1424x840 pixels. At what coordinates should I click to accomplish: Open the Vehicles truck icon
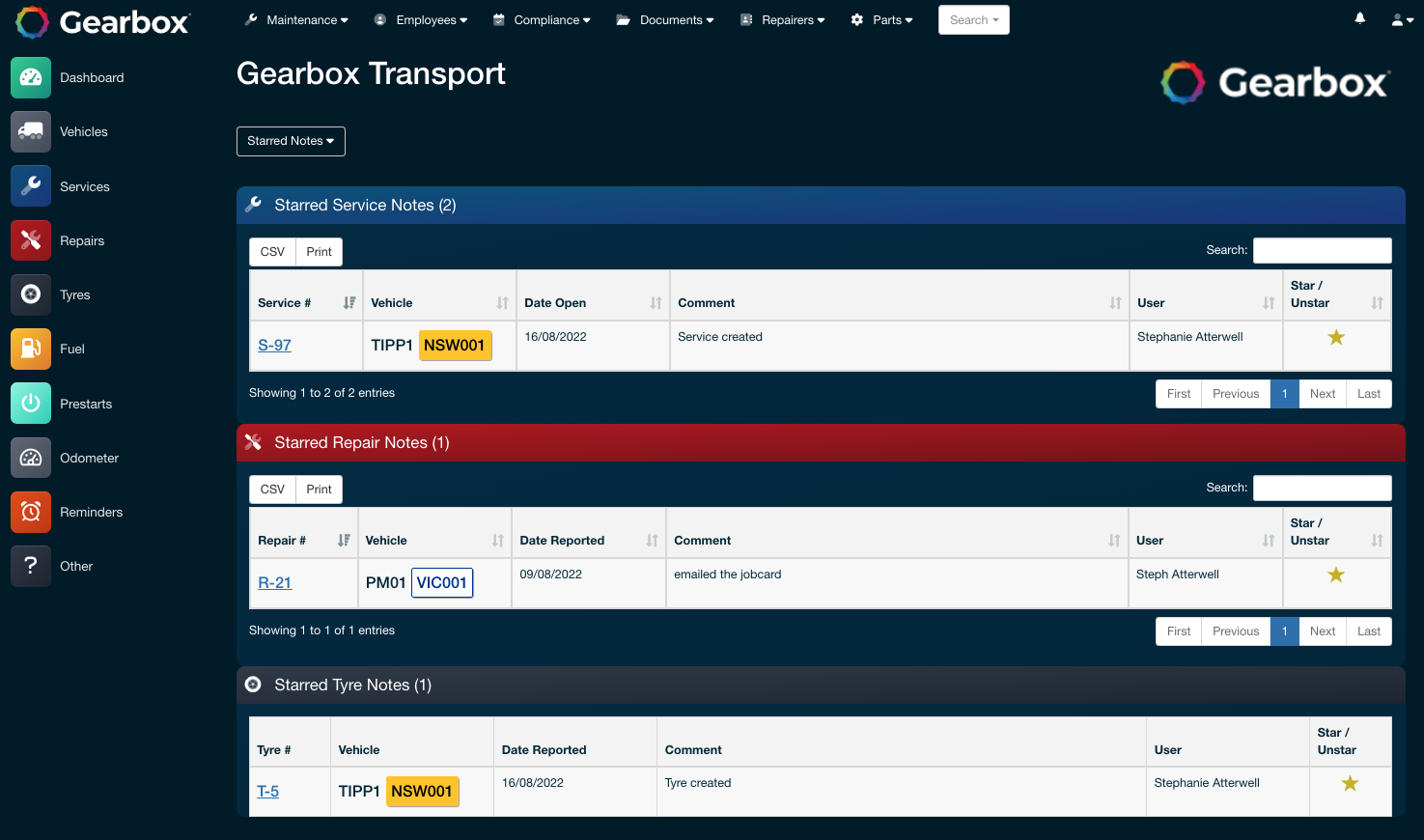(x=31, y=131)
